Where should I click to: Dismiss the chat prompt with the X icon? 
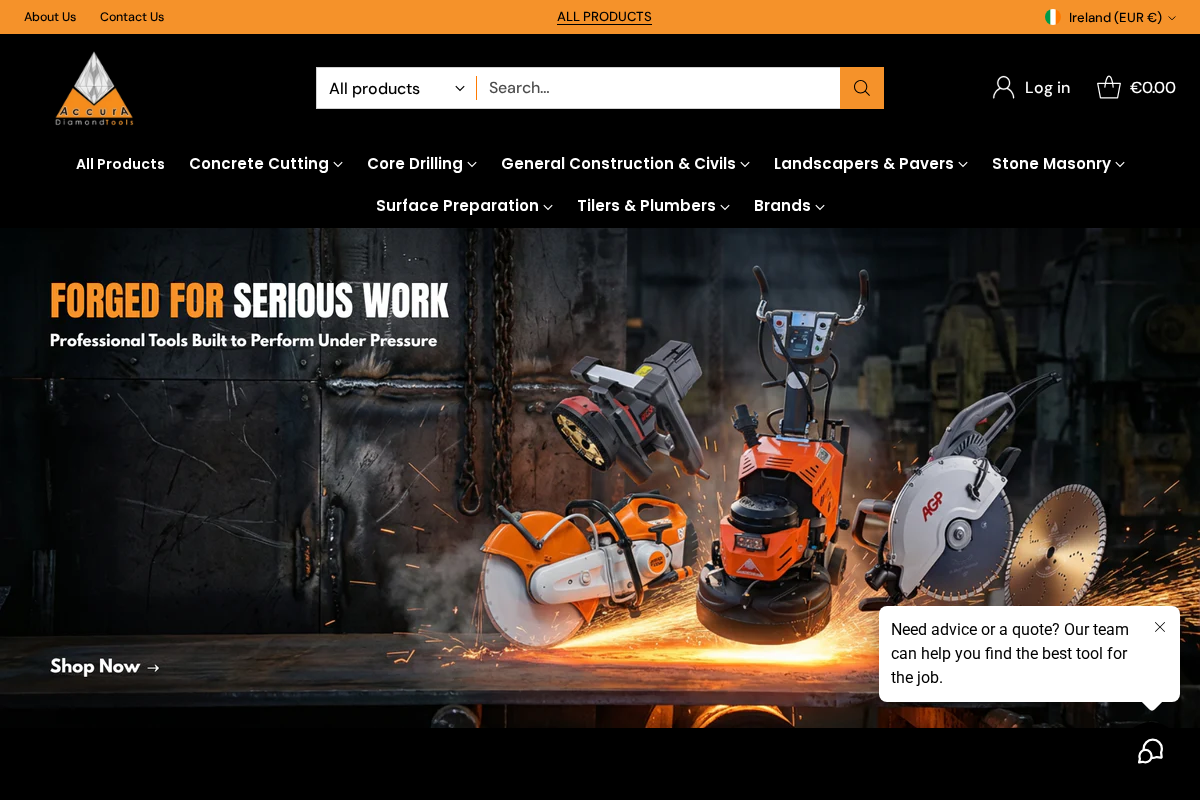coord(1160,627)
